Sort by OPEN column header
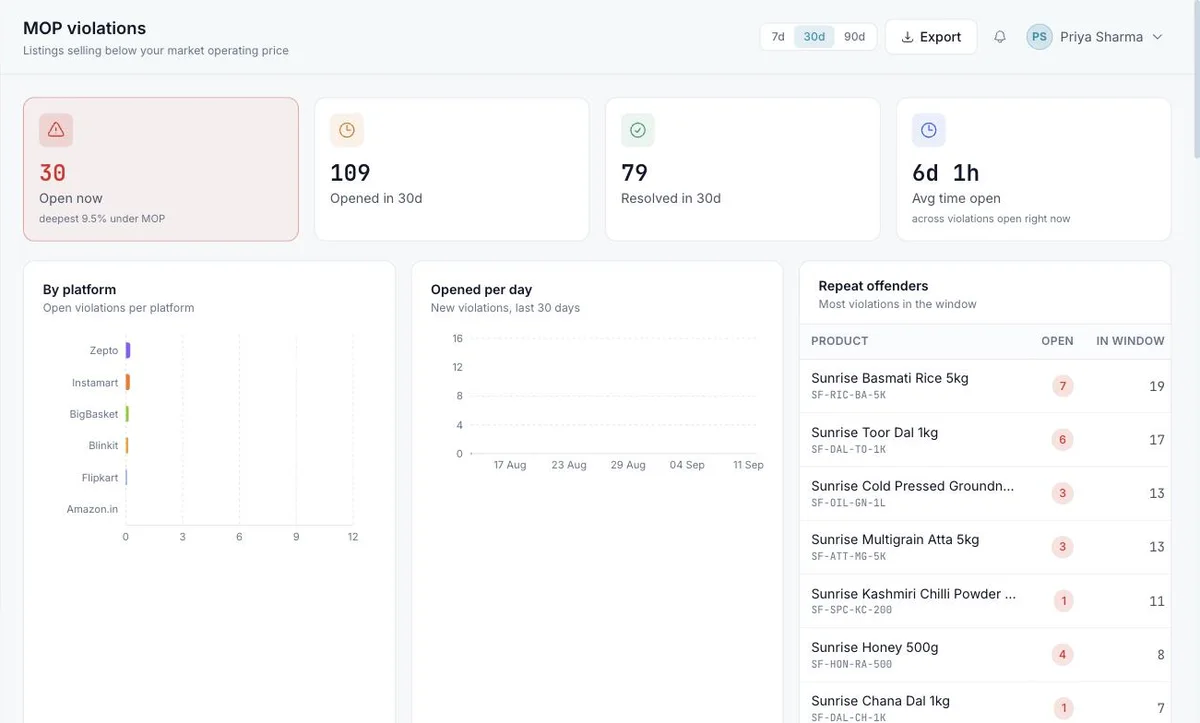Screen dimensions: 1200x723 [x=1057, y=341]
